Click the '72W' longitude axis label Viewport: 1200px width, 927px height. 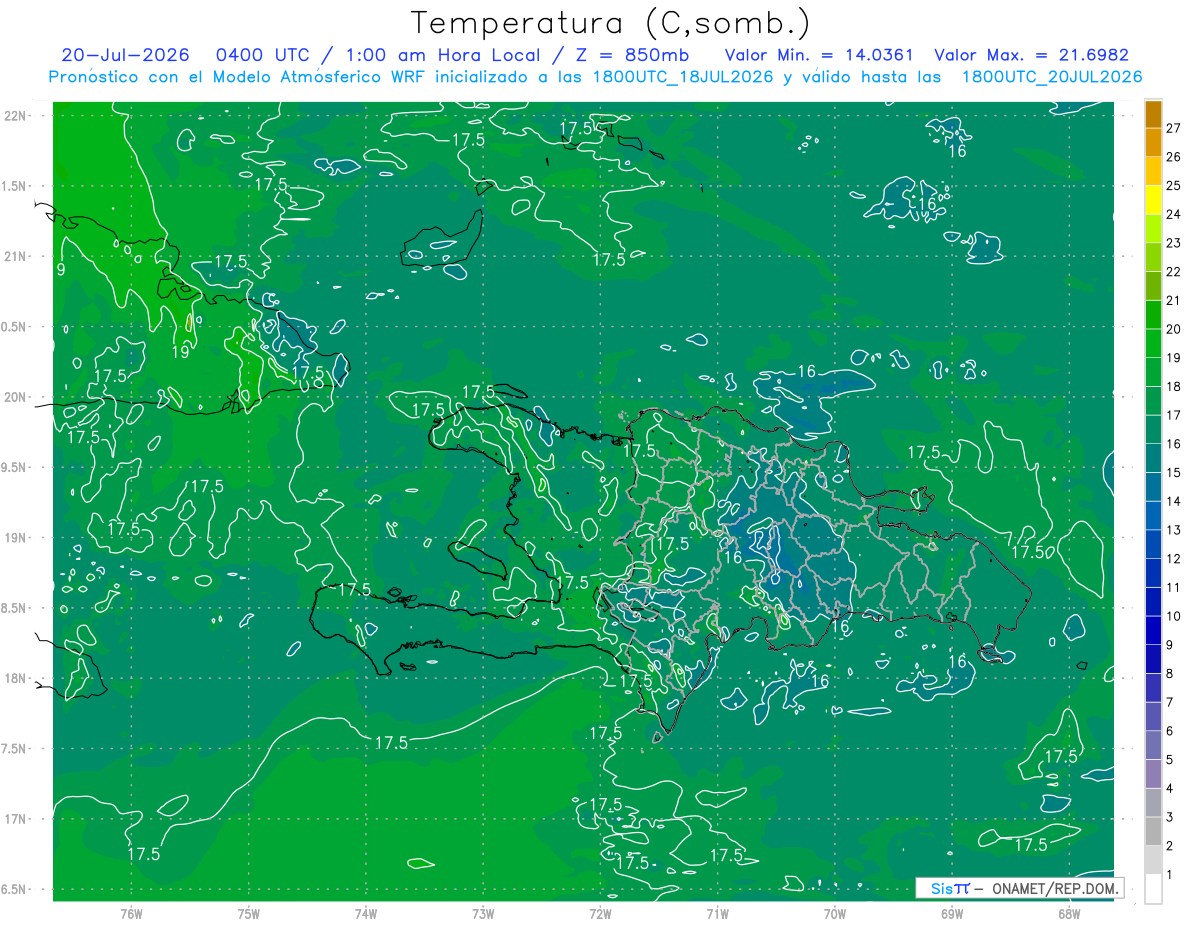pos(600,913)
